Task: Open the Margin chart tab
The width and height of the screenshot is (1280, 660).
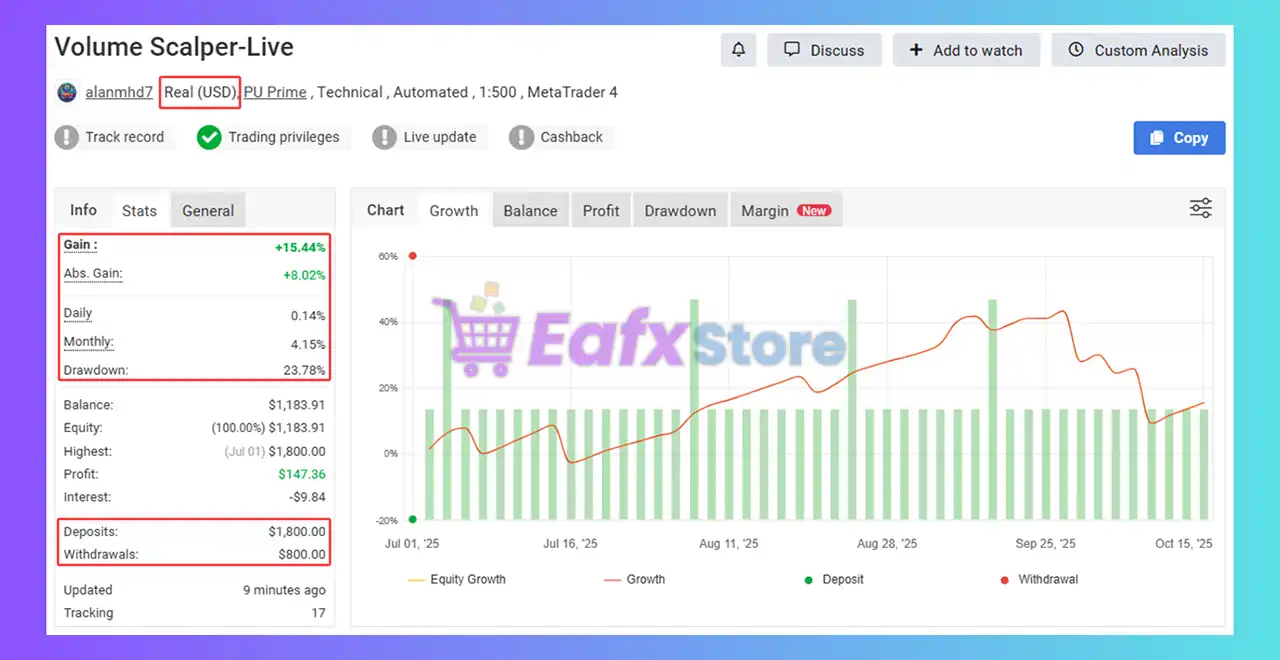Action: [x=785, y=211]
